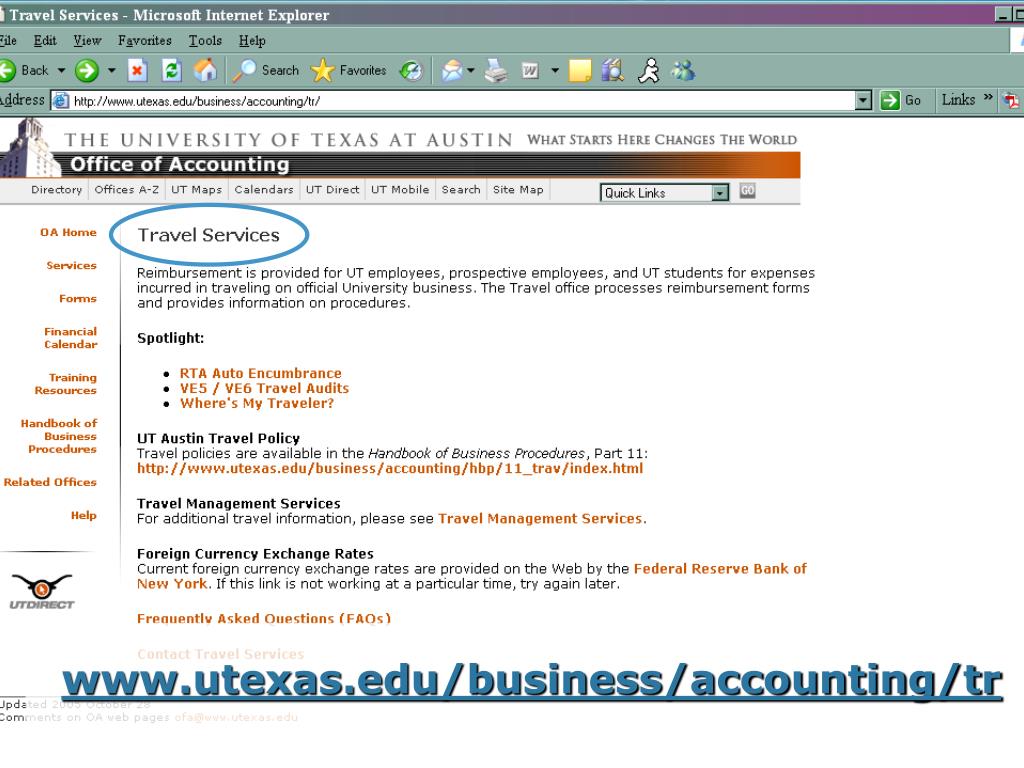The height and width of the screenshot is (768, 1024).
Task: Click the yellow note Discuss icon
Action: [x=579, y=70]
